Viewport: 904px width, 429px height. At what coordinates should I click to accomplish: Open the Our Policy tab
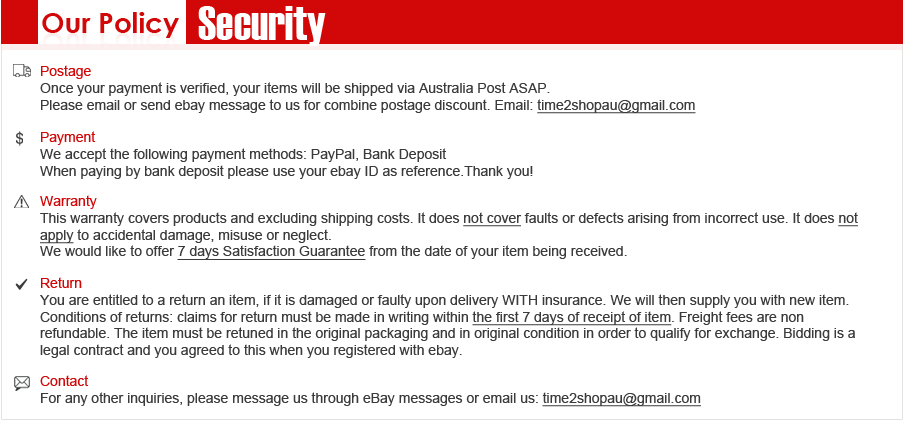[112, 22]
